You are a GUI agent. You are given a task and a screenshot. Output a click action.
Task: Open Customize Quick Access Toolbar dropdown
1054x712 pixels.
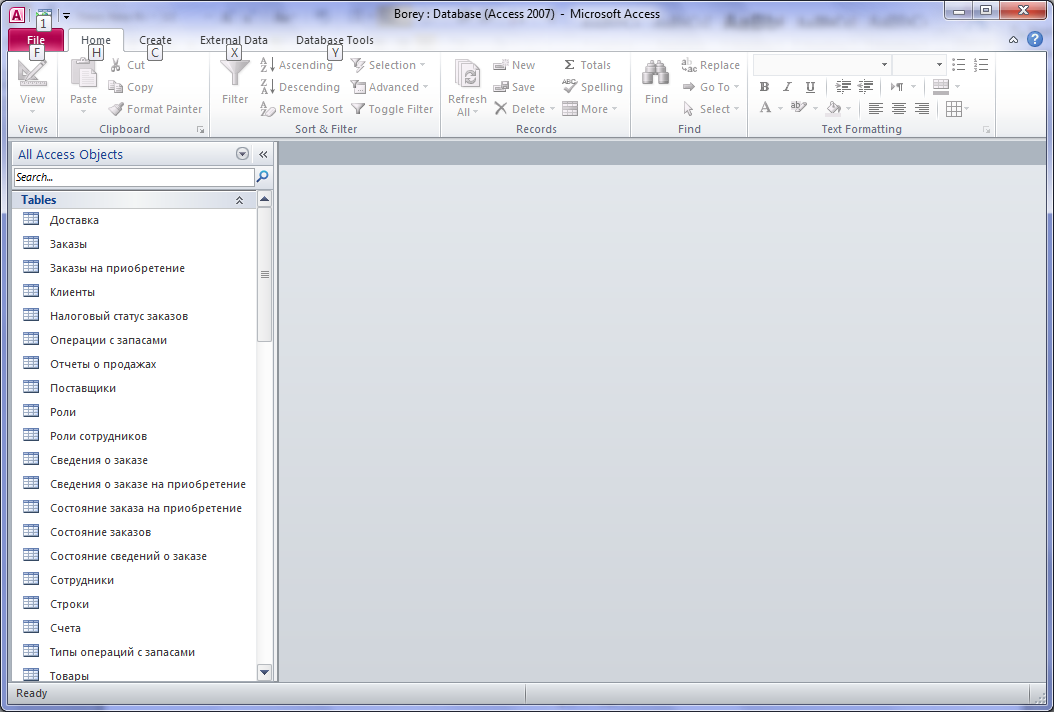click(66, 15)
